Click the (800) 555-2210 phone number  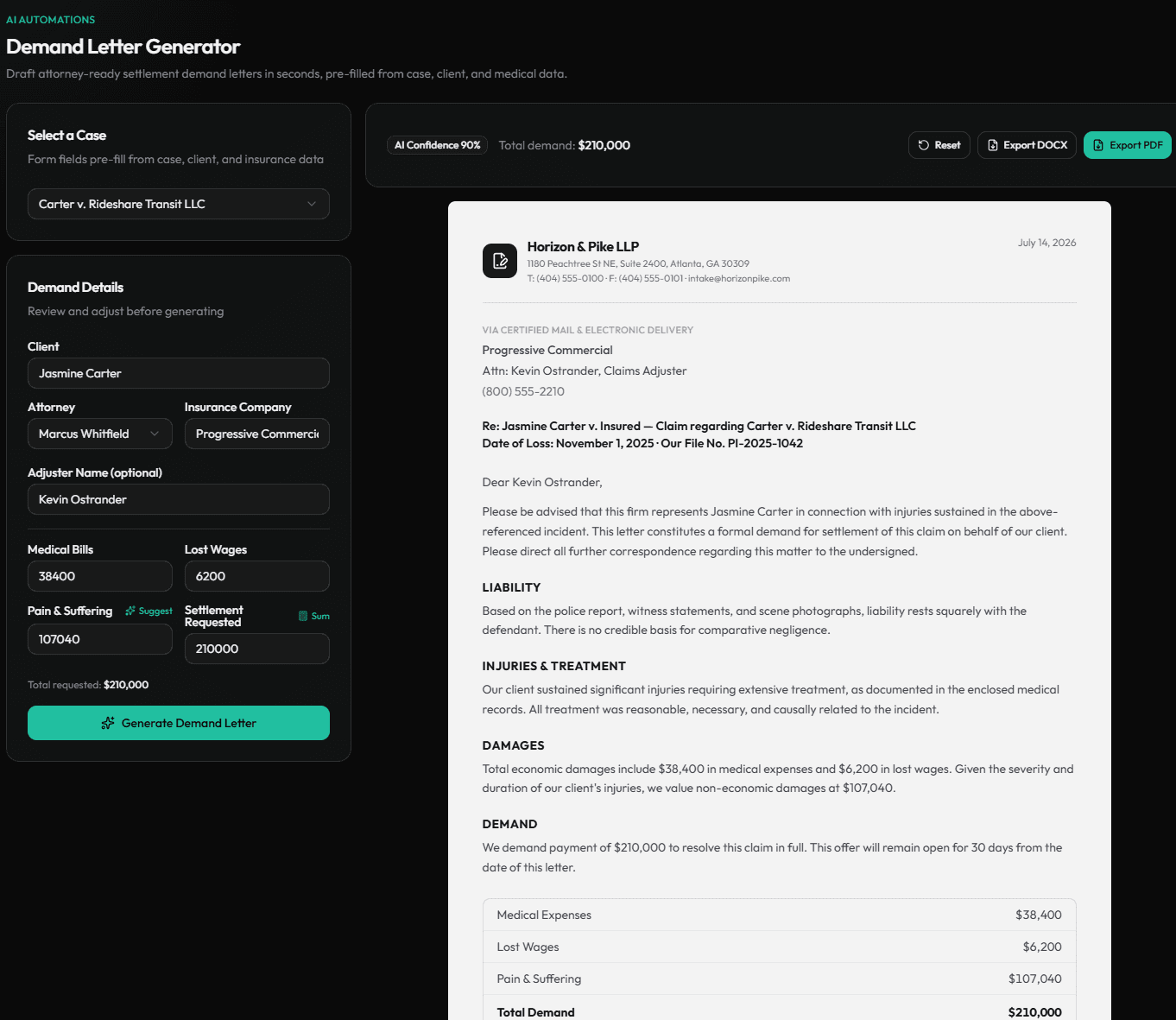coord(523,391)
